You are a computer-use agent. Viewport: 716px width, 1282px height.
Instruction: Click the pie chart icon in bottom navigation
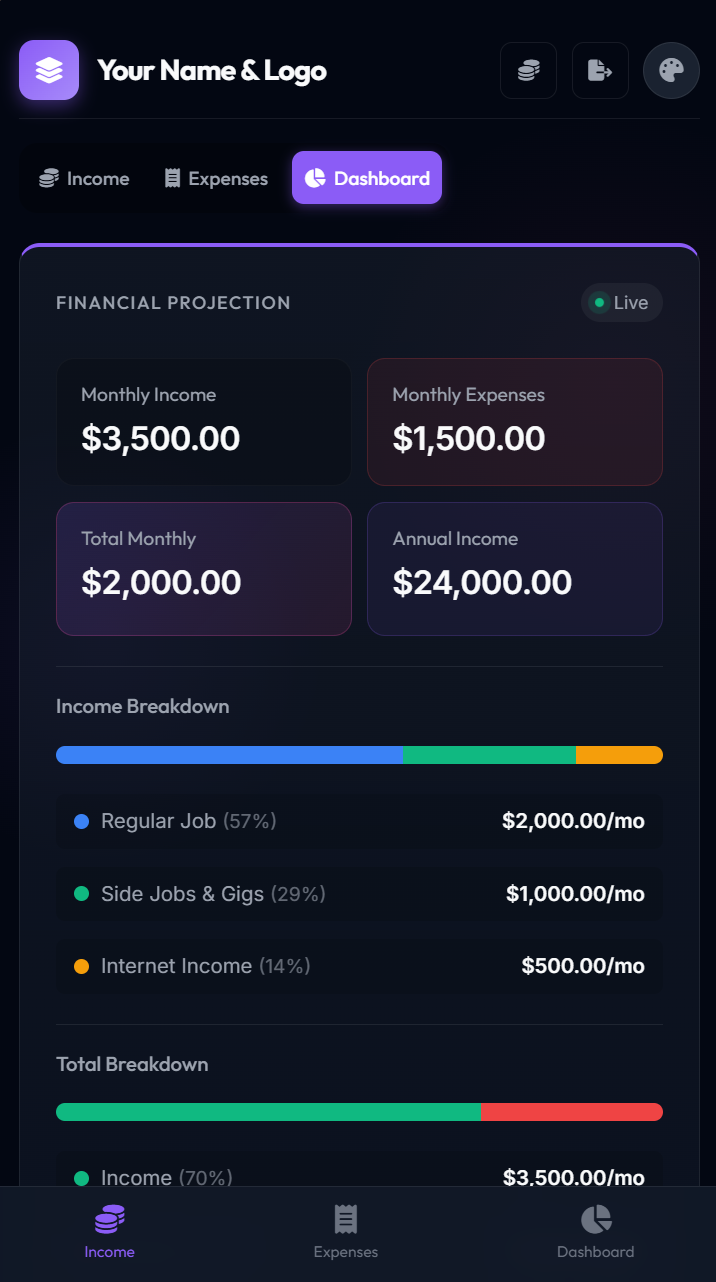point(596,1219)
